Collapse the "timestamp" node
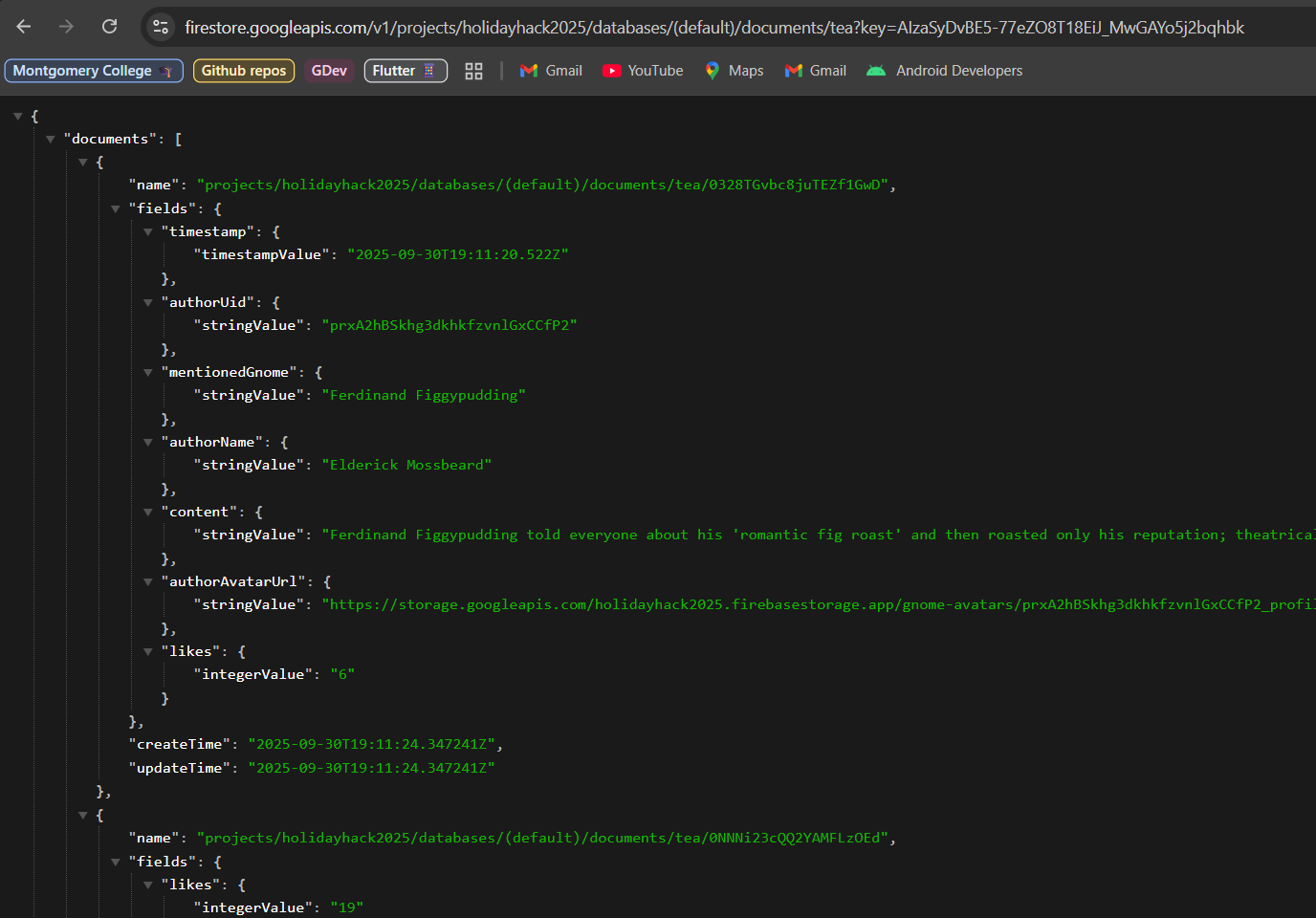The image size is (1316, 918). (x=148, y=231)
